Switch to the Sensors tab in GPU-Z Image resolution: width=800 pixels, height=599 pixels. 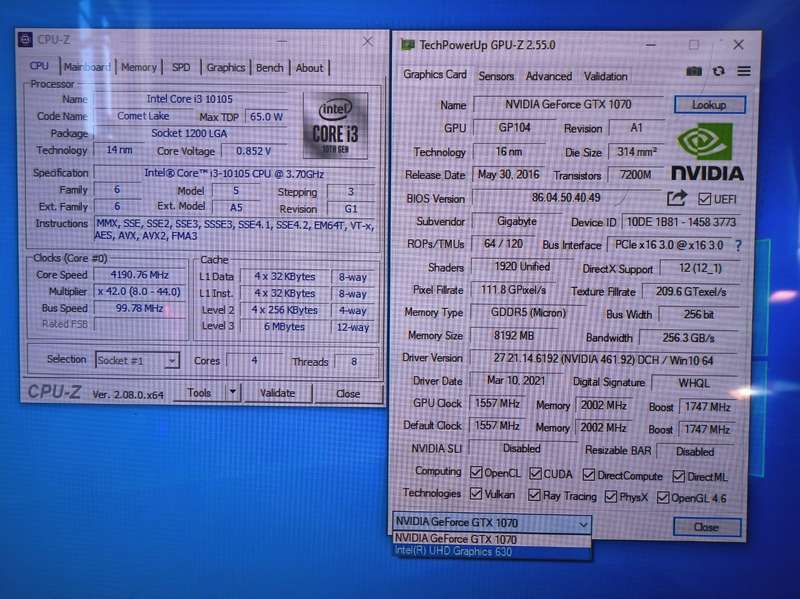click(495, 77)
